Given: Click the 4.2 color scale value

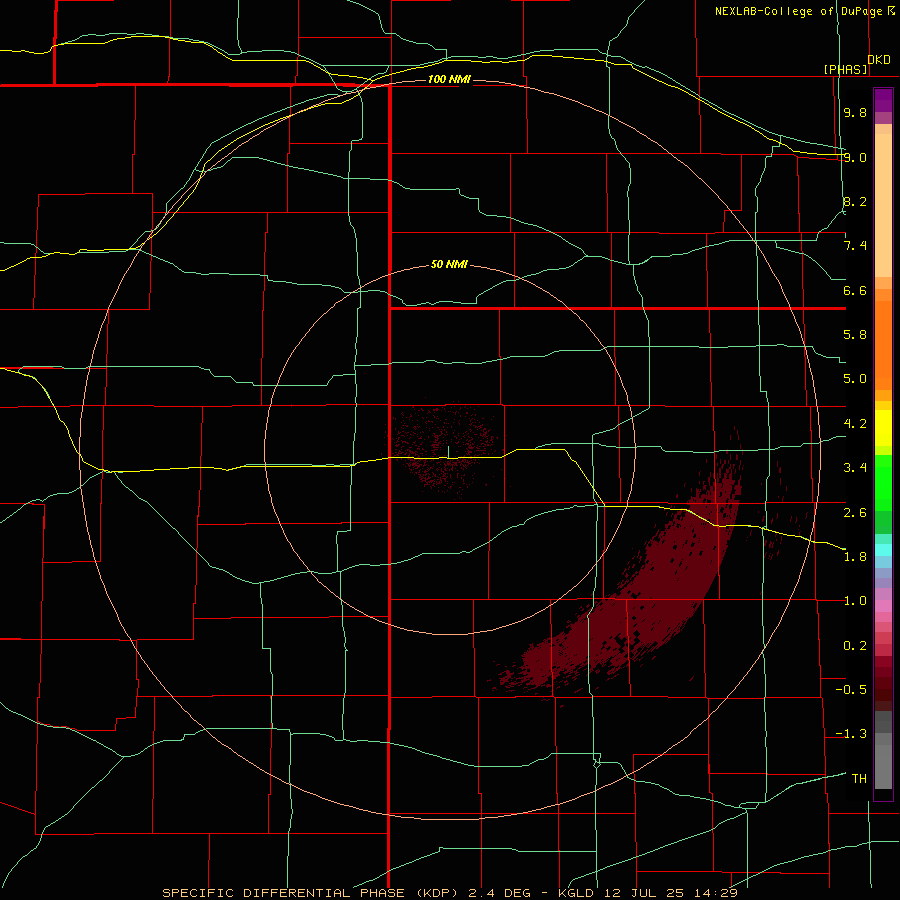Looking at the screenshot, I should pos(855,424).
